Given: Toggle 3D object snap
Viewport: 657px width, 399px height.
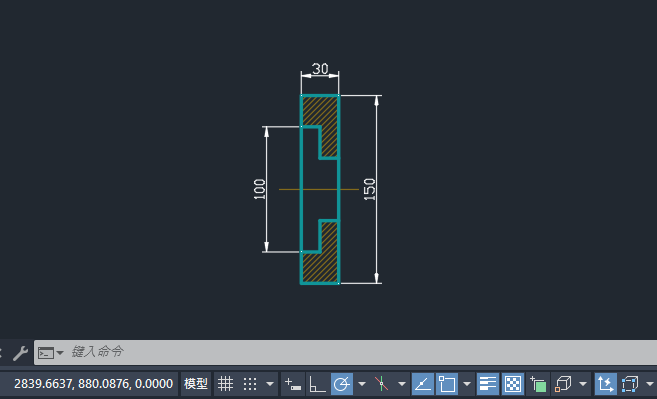Looking at the screenshot, I should pyautogui.click(x=563, y=383).
